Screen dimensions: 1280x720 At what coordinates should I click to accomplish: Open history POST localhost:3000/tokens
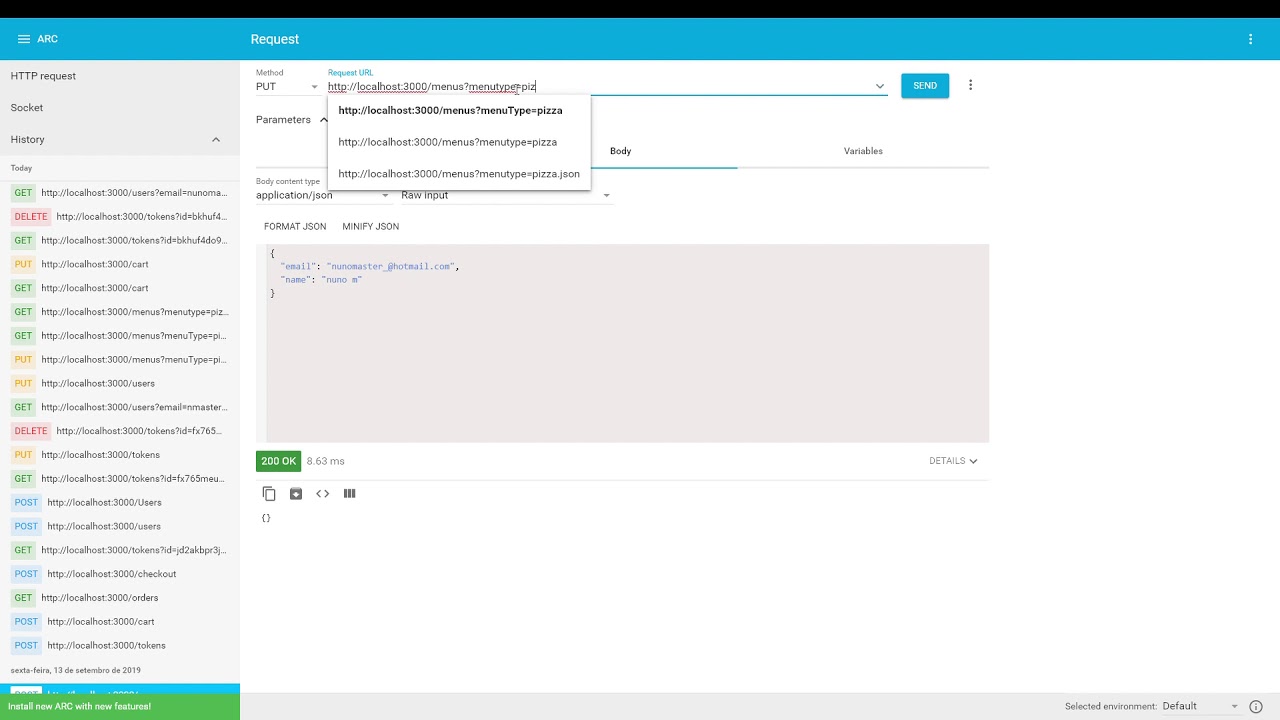pyautogui.click(x=120, y=646)
